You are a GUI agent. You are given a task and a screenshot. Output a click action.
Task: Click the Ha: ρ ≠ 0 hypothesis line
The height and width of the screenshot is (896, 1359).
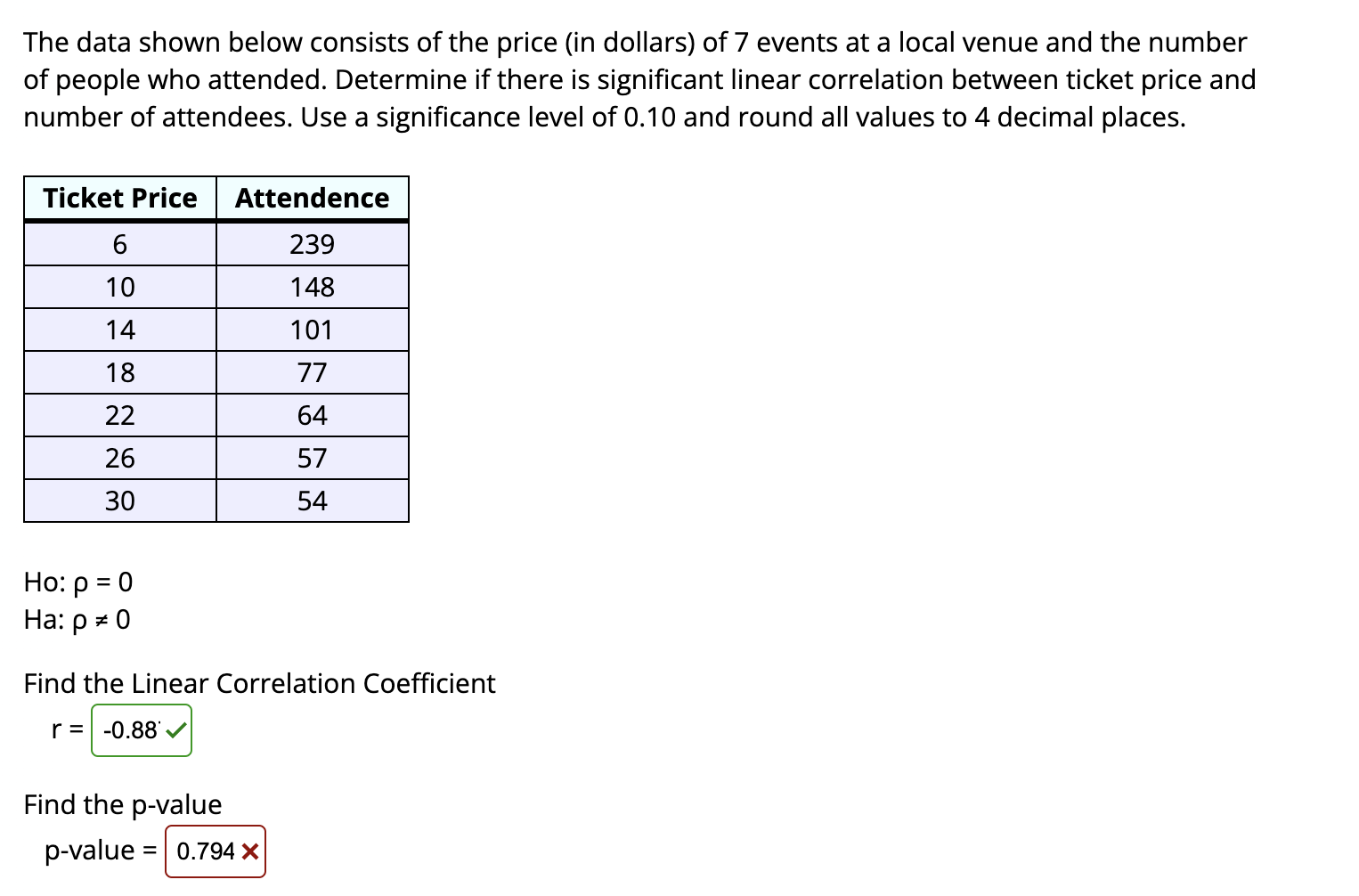click(77, 619)
